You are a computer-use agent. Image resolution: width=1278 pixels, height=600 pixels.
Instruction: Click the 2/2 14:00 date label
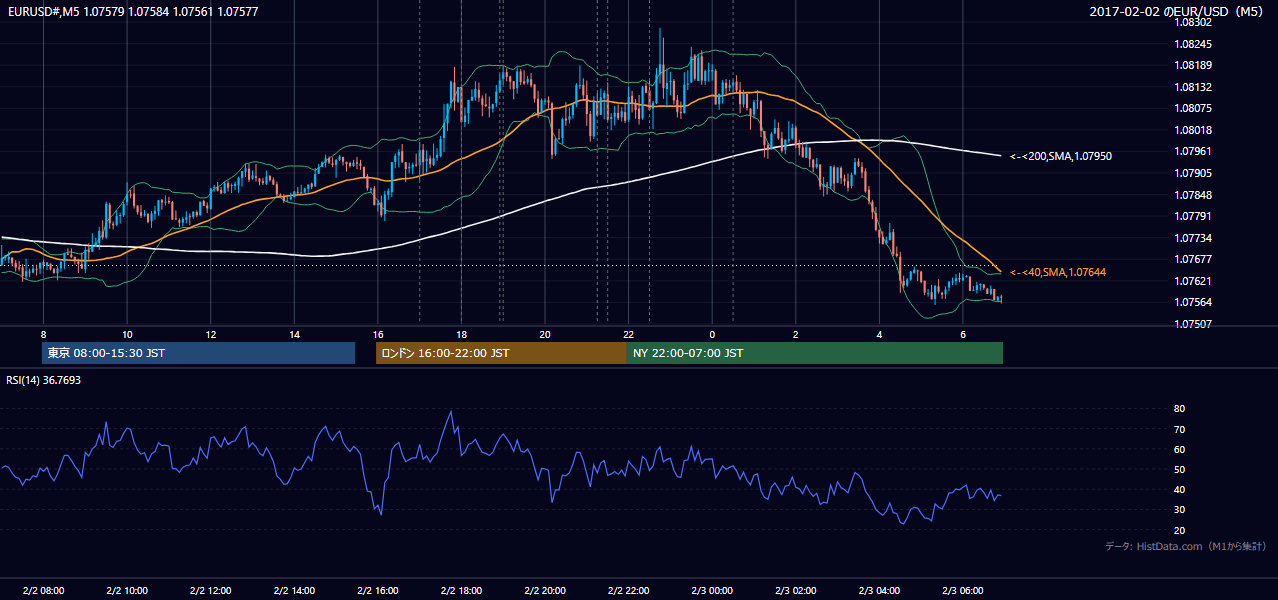pyautogui.click(x=294, y=590)
